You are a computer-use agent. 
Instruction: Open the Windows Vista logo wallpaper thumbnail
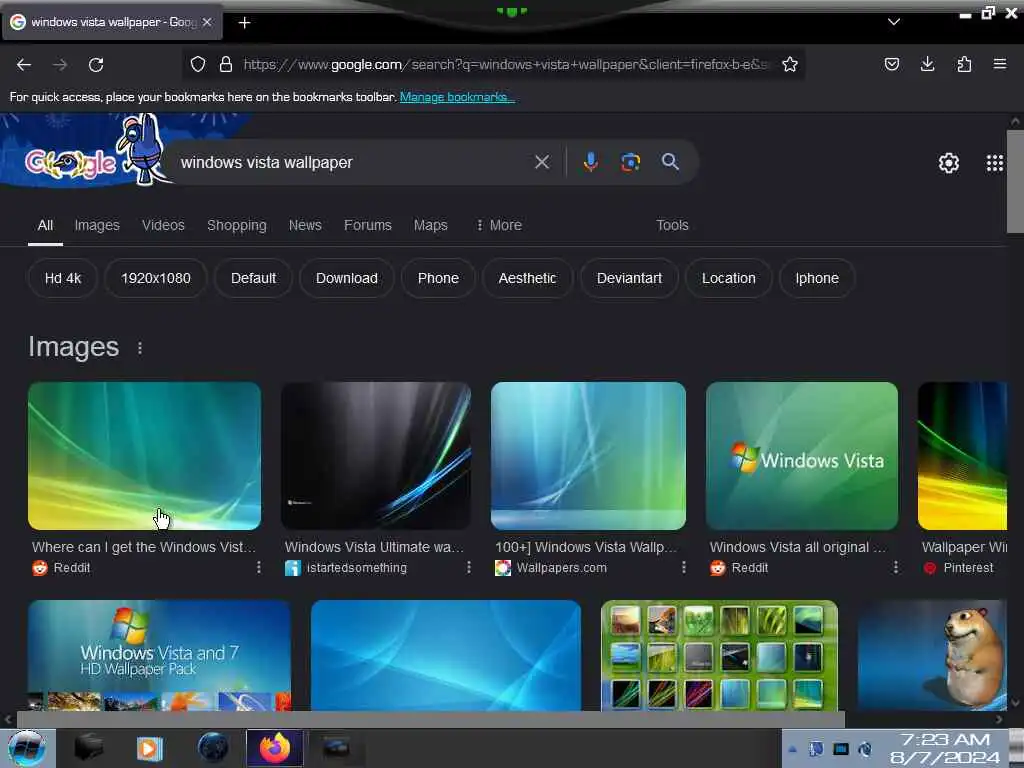(802, 456)
